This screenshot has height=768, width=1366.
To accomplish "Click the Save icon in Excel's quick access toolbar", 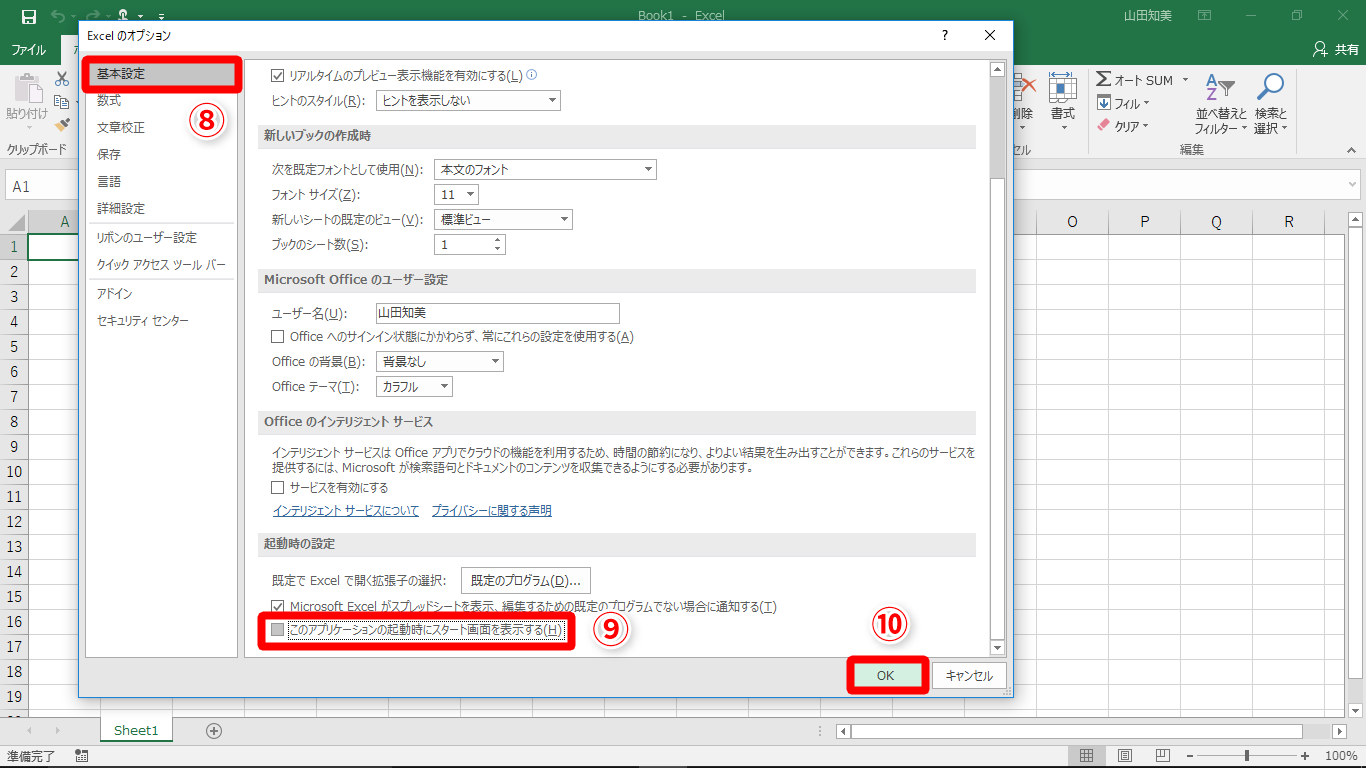I will tap(28, 16).
